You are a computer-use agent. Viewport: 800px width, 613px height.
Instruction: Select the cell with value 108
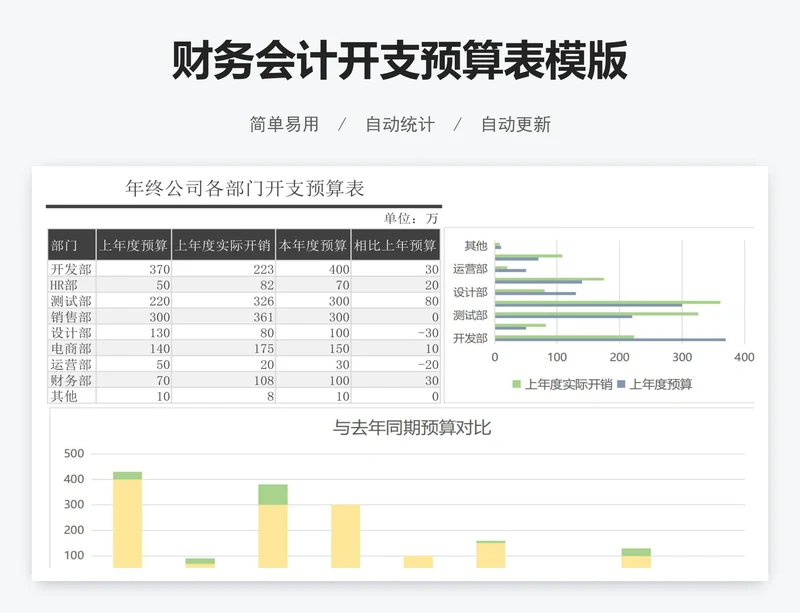(223, 380)
